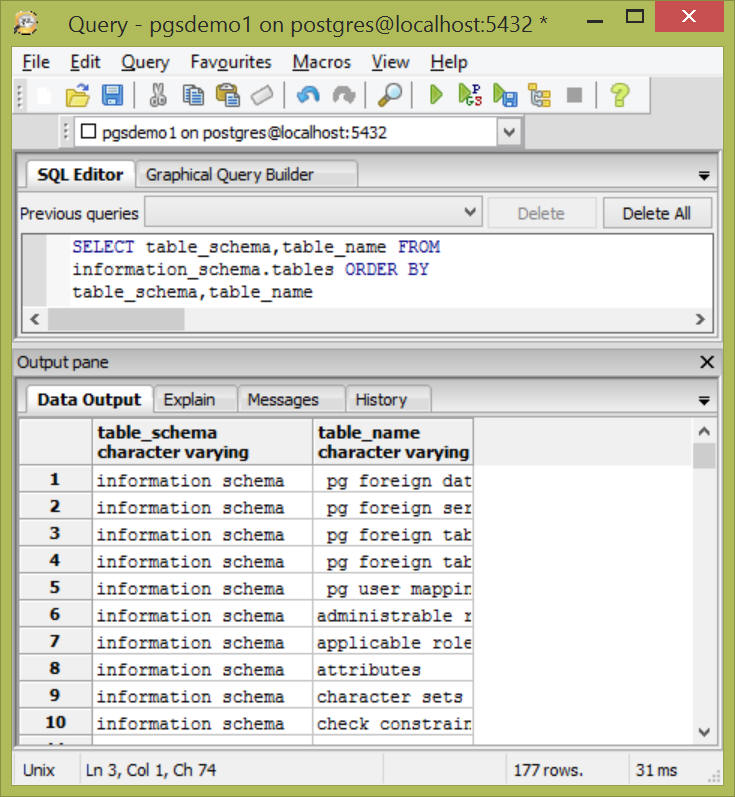Switch to the Explain tab
This screenshot has height=797, width=735.
click(x=195, y=400)
